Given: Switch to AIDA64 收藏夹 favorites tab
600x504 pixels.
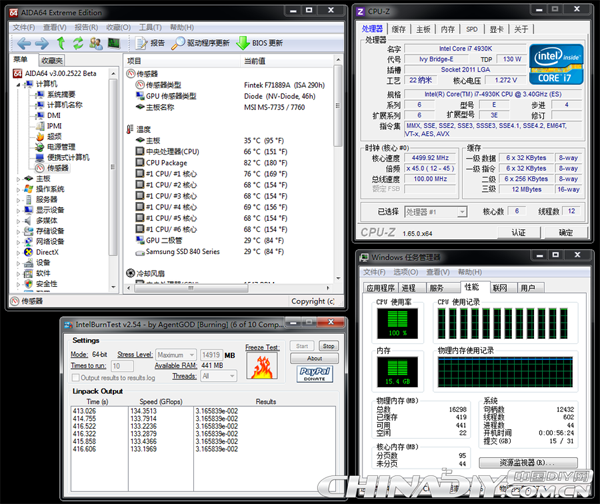Looking at the screenshot, I should pyautogui.click(x=52, y=60).
